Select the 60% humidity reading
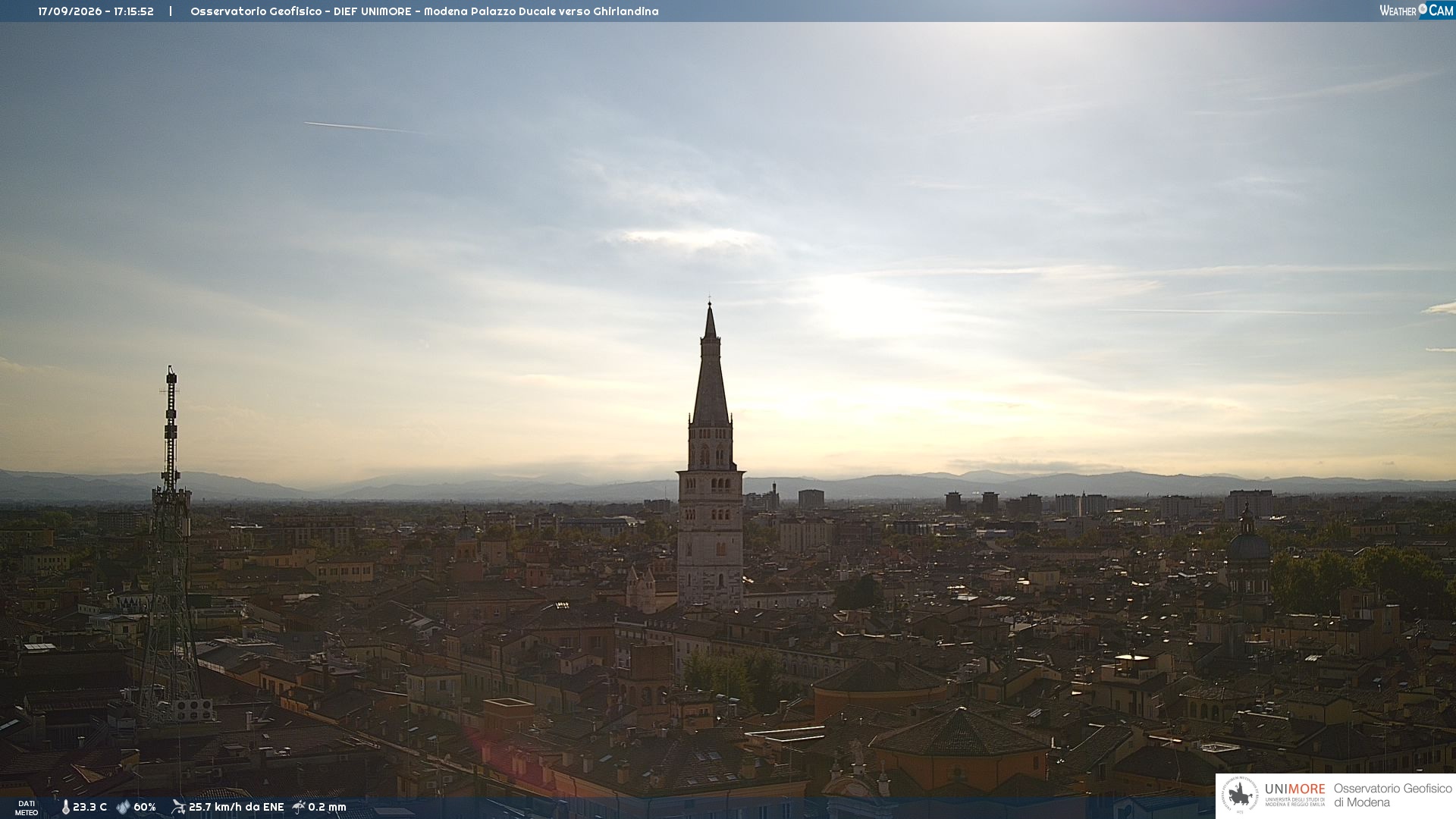Image resolution: width=1456 pixels, height=819 pixels. (x=145, y=808)
